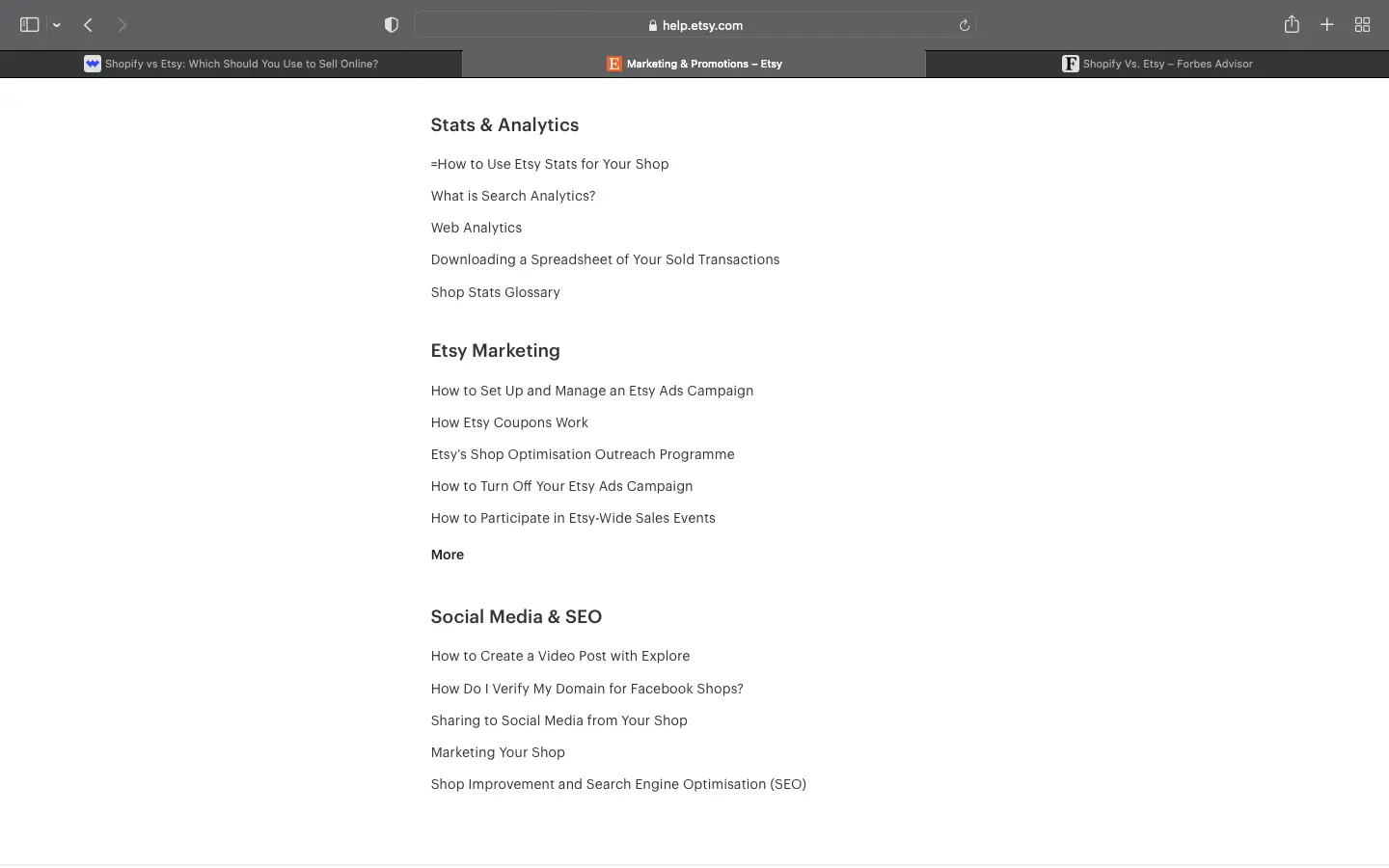Reload the page with the refresh icon
The width and height of the screenshot is (1389, 868).
click(x=964, y=25)
